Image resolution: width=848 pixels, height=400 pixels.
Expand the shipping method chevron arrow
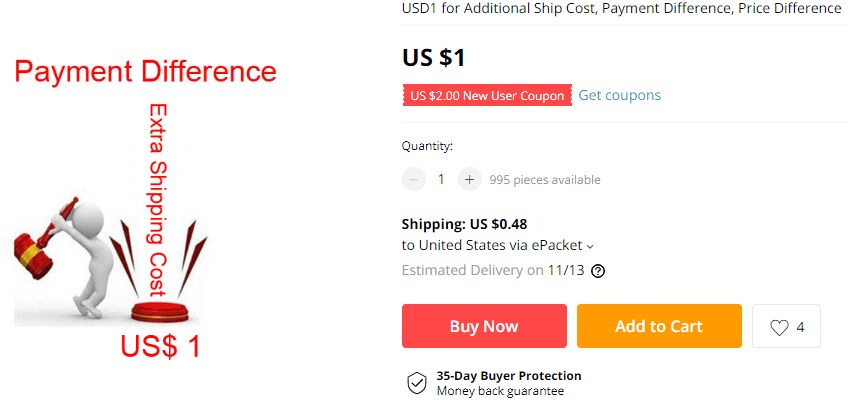[x=590, y=246]
